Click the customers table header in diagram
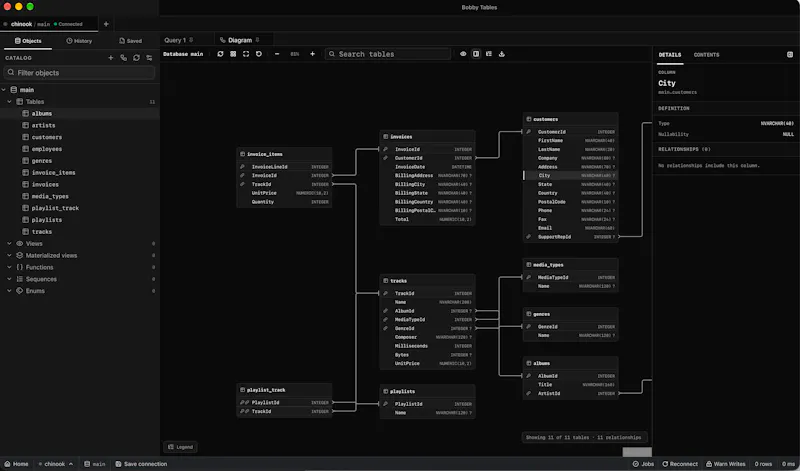 pyautogui.click(x=570, y=119)
